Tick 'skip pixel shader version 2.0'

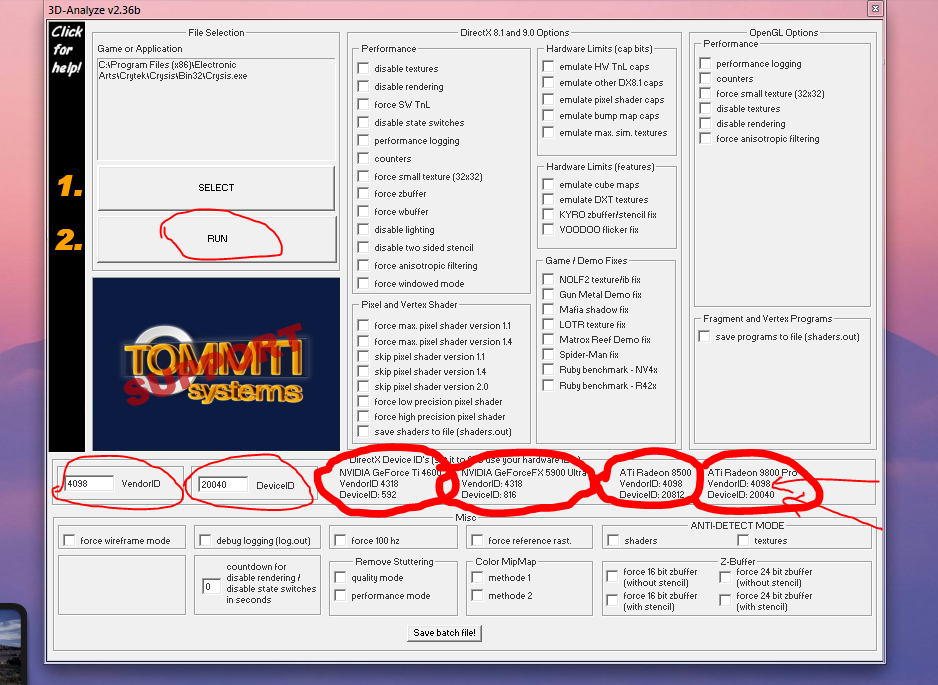click(363, 386)
